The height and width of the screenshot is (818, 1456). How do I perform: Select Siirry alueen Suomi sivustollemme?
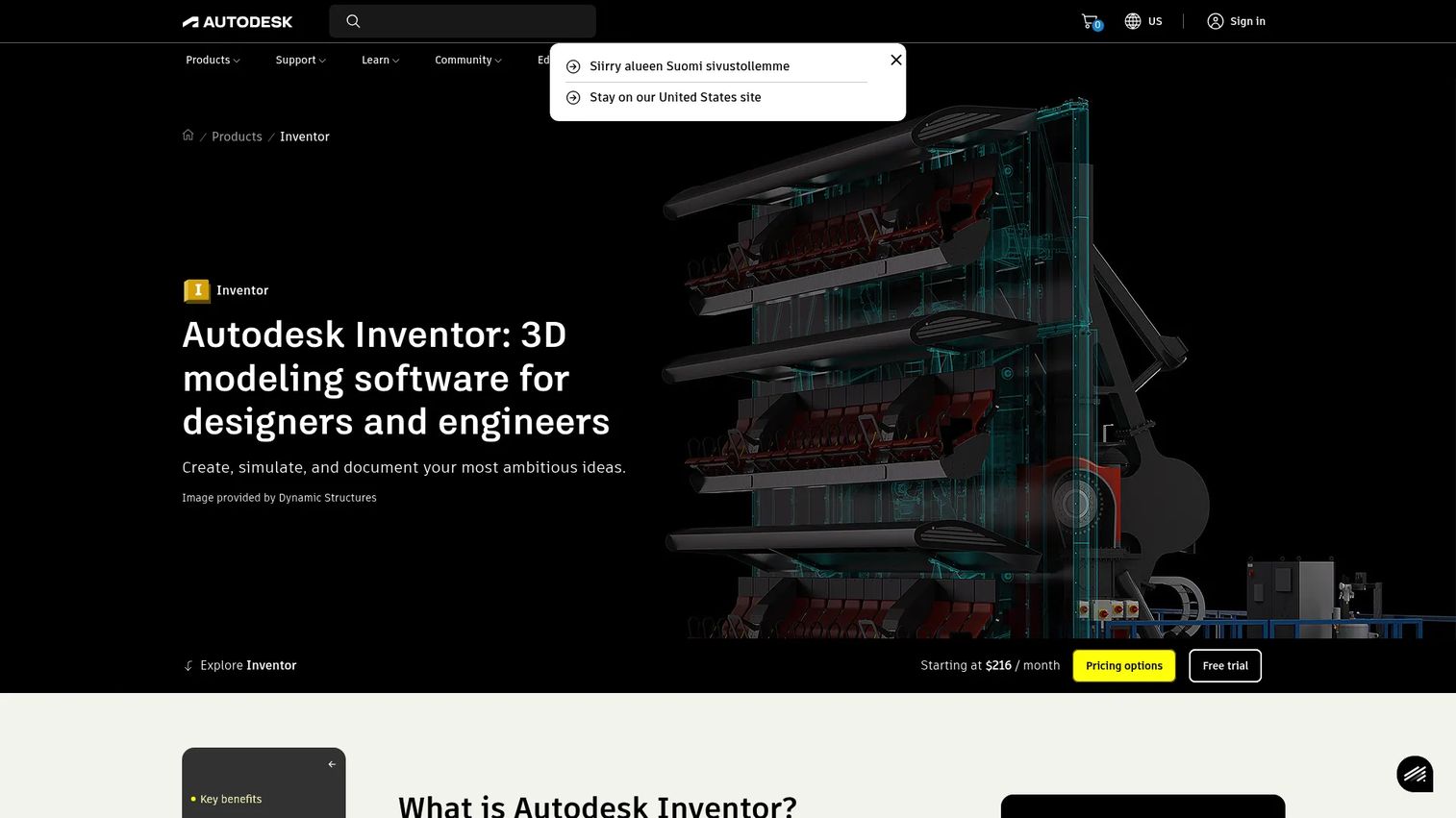pos(690,66)
